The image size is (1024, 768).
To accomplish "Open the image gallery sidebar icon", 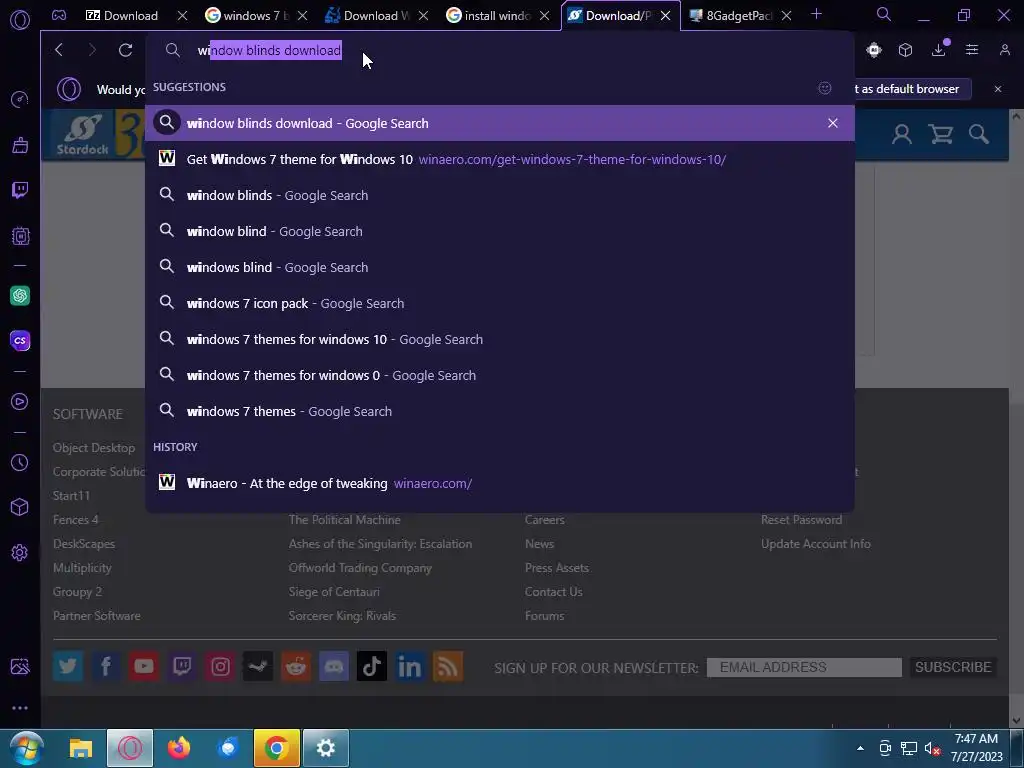I will pyautogui.click(x=20, y=666).
